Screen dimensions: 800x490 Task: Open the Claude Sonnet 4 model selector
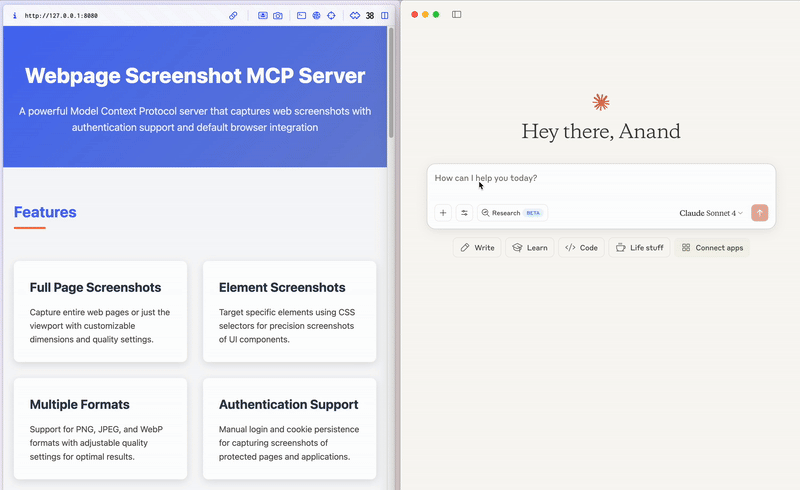[x=711, y=213]
